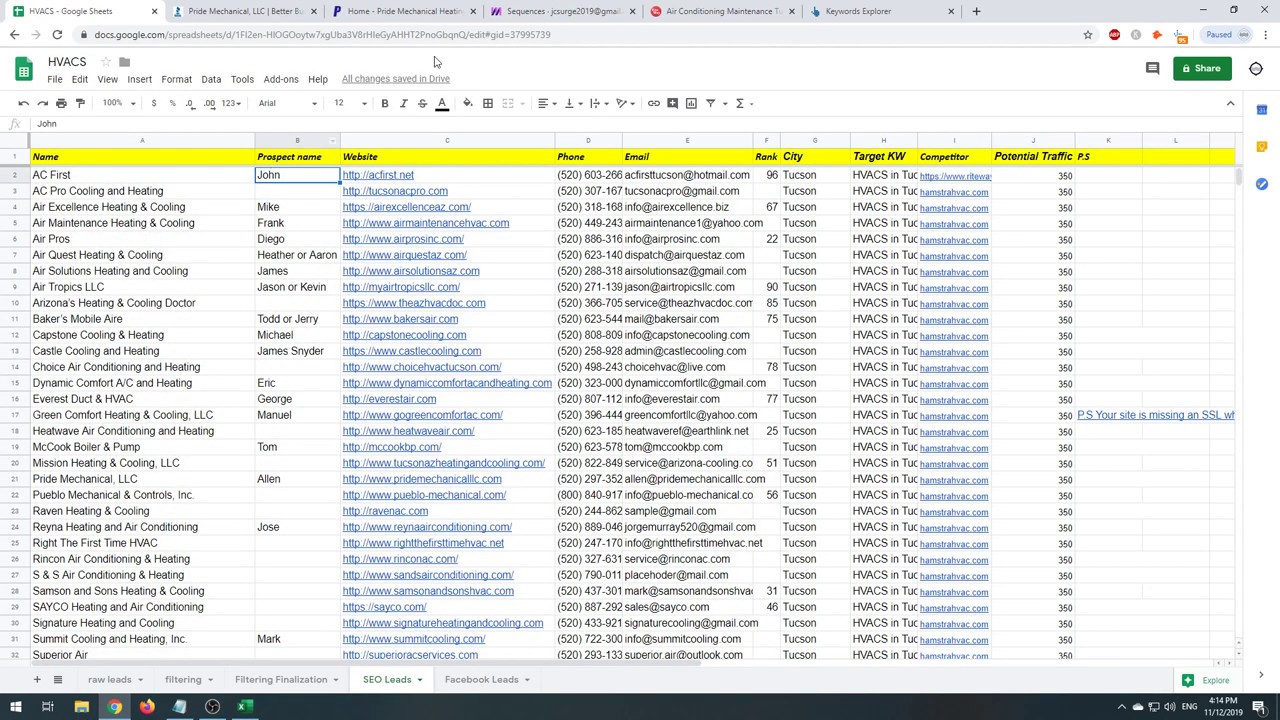Viewport: 1280px width, 720px height.
Task: Open Excel from the Windows taskbar
Action: click(x=243, y=707)
